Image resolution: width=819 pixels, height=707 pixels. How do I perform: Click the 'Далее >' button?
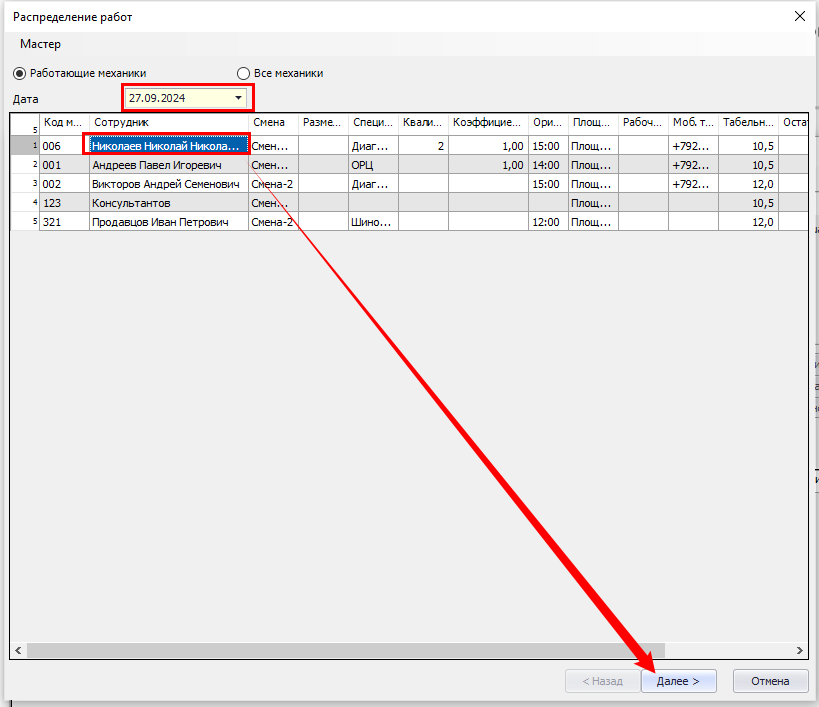678,681
